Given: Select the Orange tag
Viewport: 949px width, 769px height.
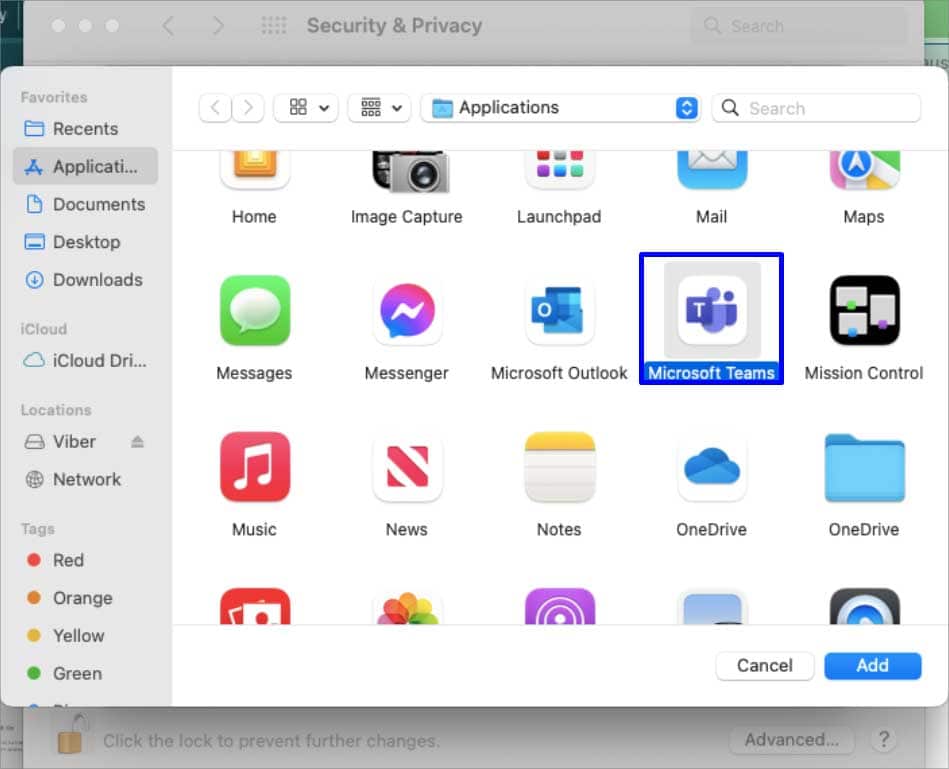Looking at the screenshot, I should (x=85, y=598).
